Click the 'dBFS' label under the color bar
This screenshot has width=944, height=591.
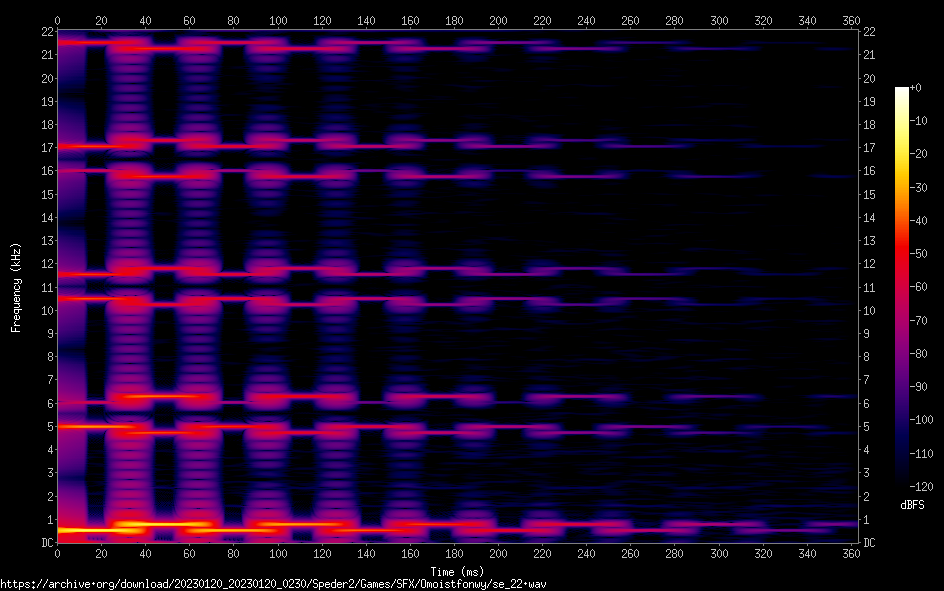(x=912, y=506)
